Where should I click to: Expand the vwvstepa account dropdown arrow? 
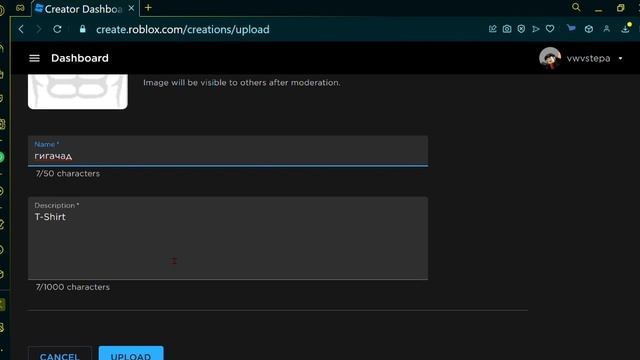click(x=620, y=58)
